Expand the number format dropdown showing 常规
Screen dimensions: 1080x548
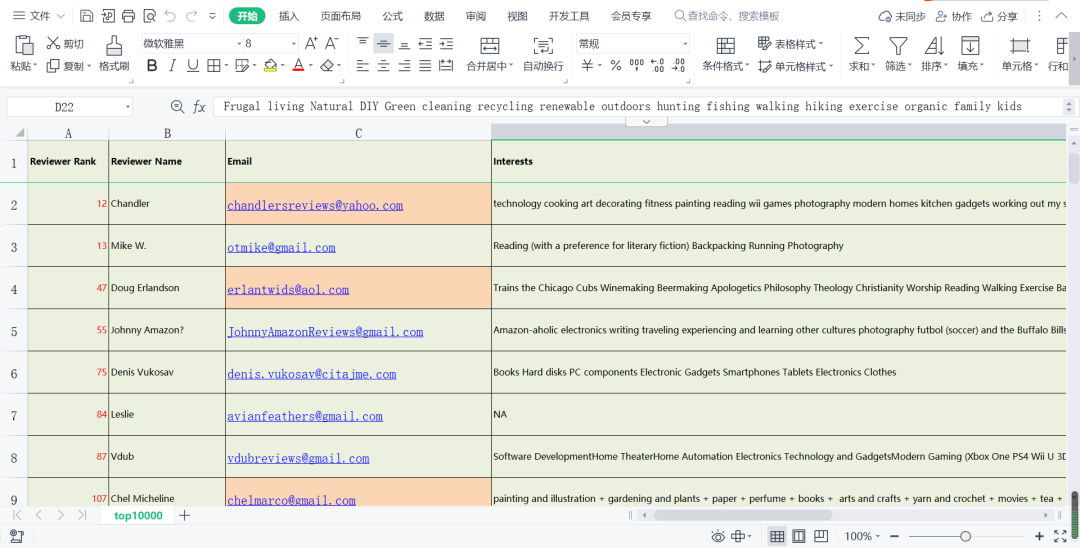click(x=684, y=44)
